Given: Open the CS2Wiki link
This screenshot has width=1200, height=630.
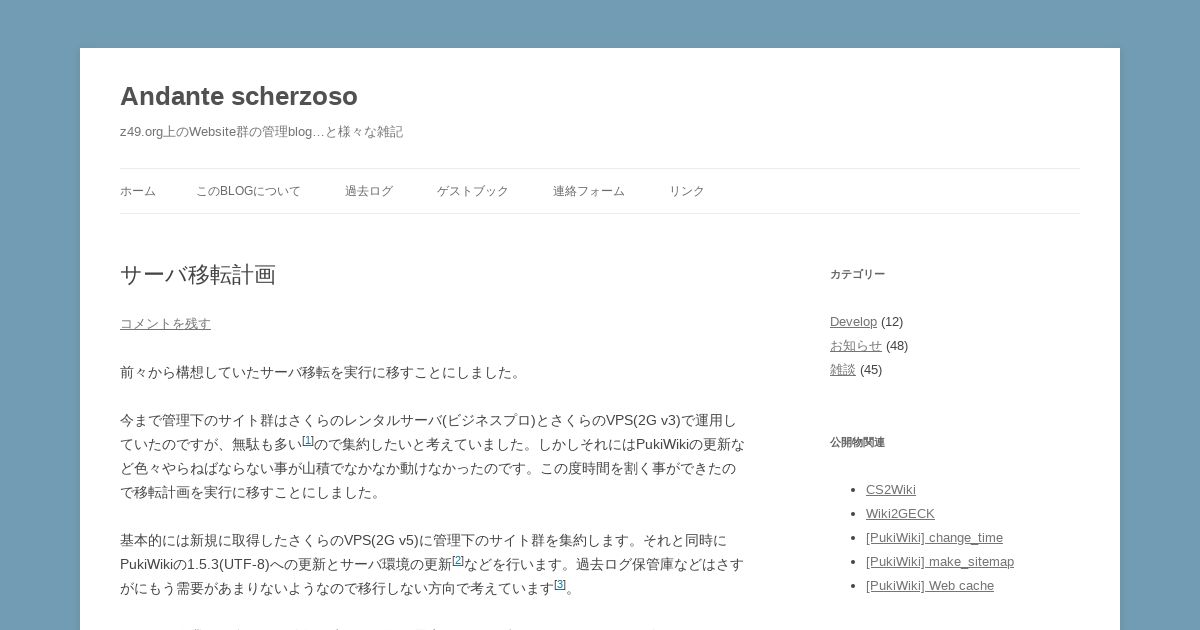Looking at the screenshot, I should pos(891,489).
